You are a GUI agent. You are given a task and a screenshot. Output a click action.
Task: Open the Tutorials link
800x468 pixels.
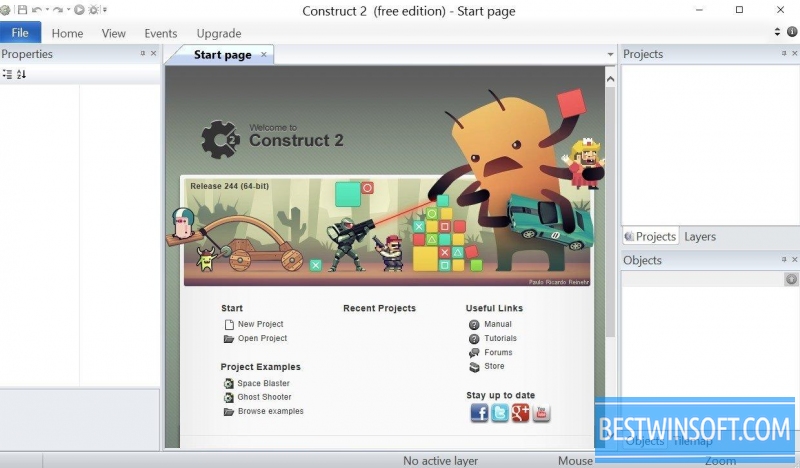(500, 338)
